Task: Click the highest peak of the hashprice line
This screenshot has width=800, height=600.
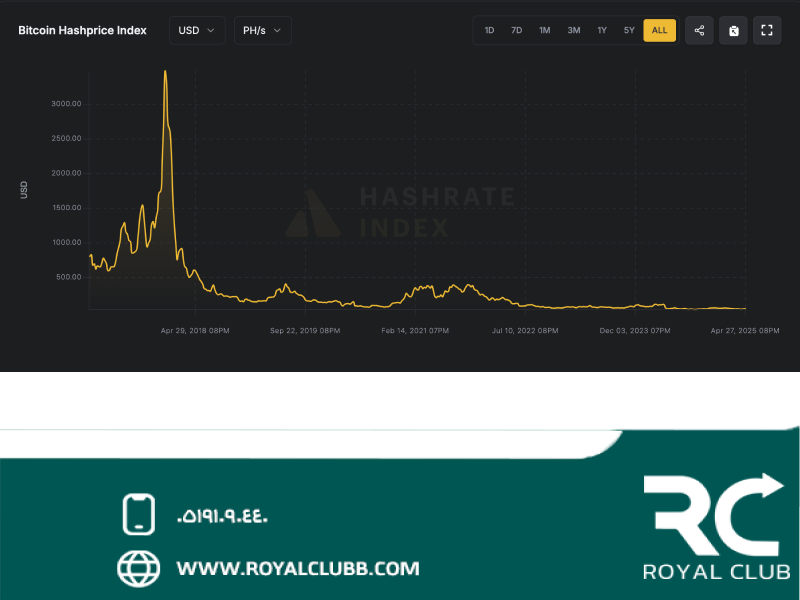Action: pos(165,71)
